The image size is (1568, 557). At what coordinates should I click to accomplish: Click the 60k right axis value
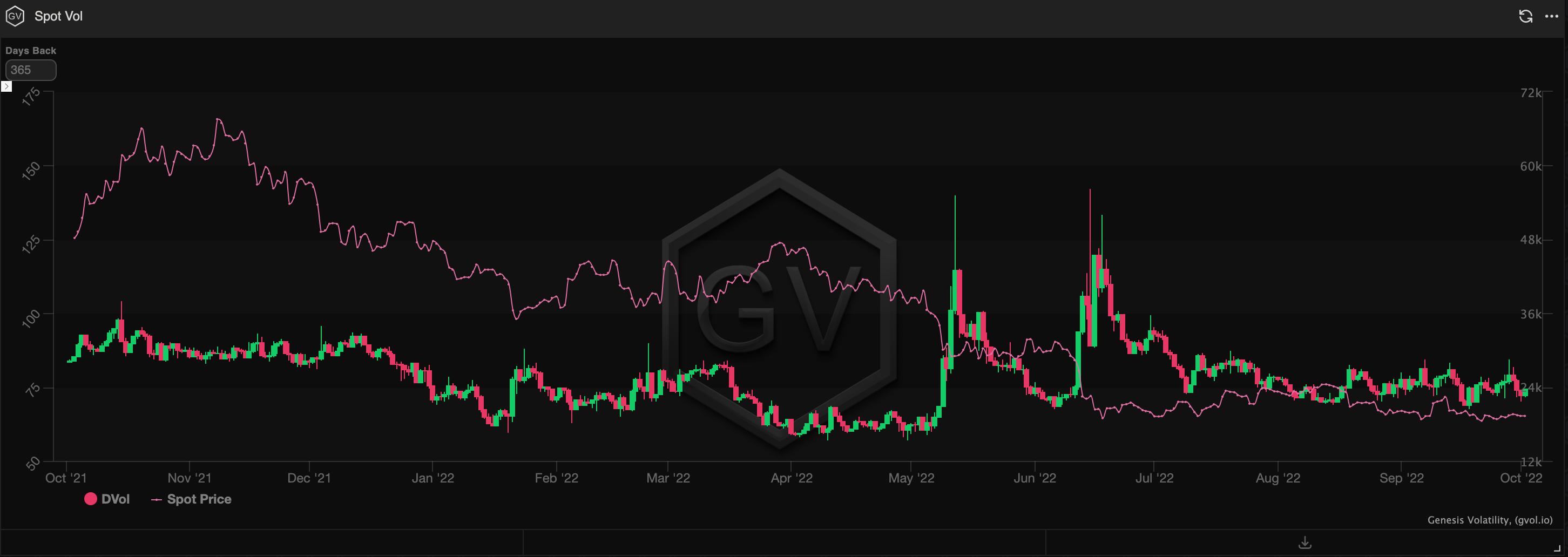click(1530, 166)
